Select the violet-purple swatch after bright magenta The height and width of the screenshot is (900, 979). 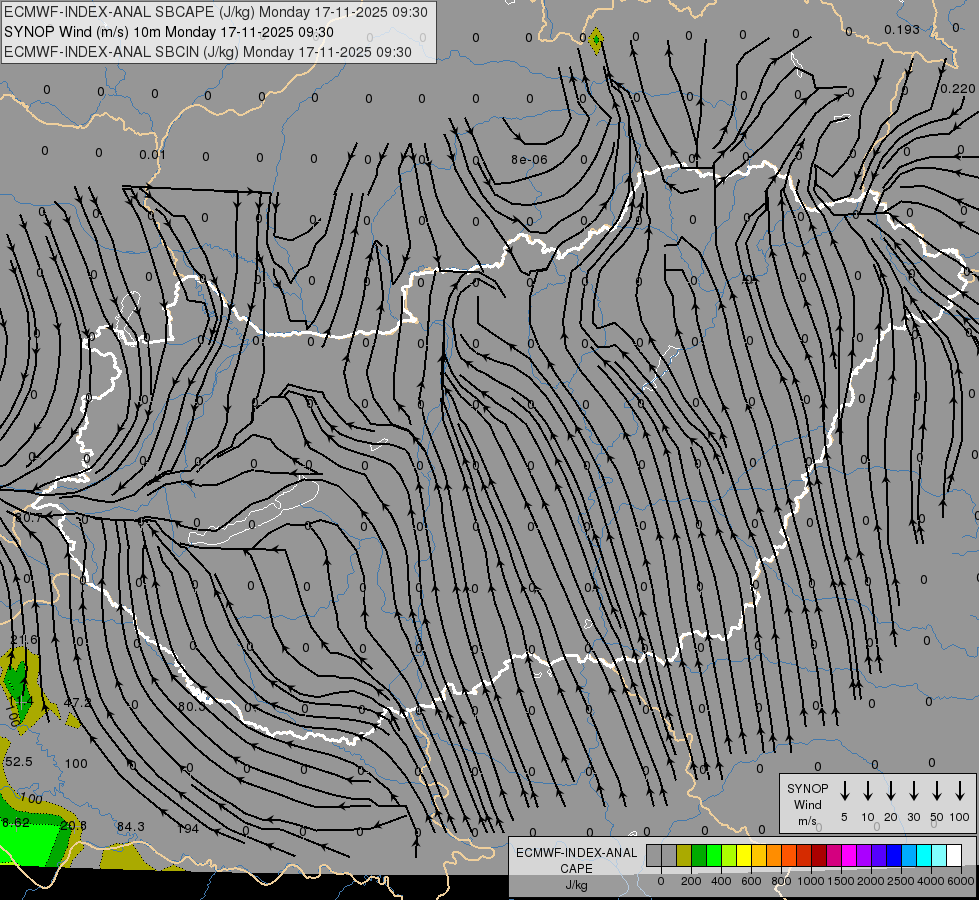864,855
